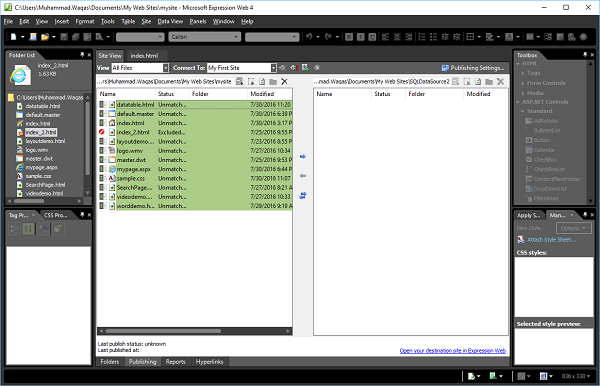
Task: Open the Data View menu
Action: pos(170,21)
